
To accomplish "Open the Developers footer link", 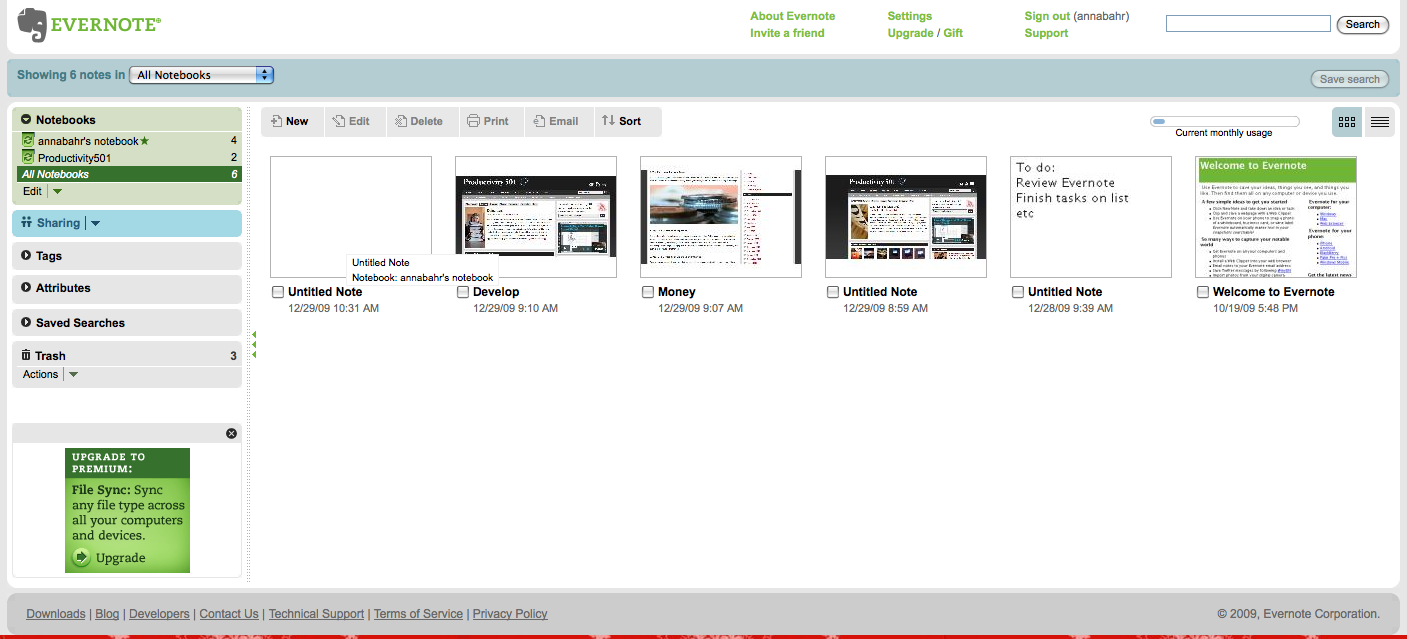I will [x=159, y=614].
